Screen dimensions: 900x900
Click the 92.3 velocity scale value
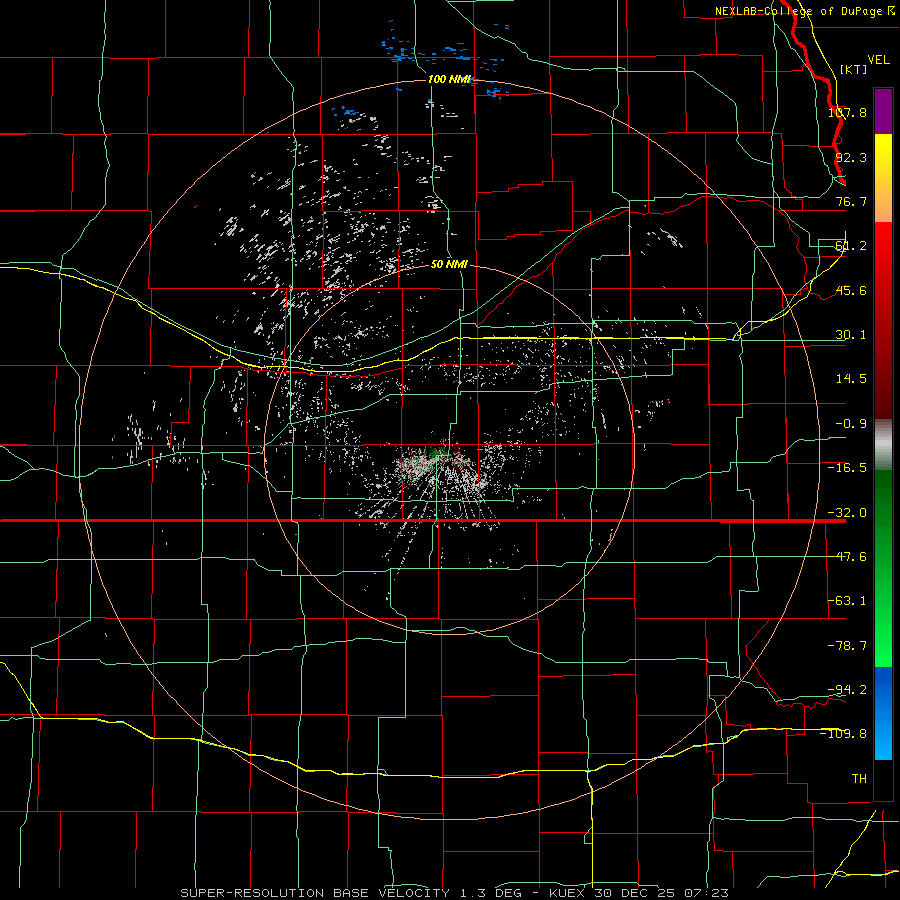click(851, 157)
